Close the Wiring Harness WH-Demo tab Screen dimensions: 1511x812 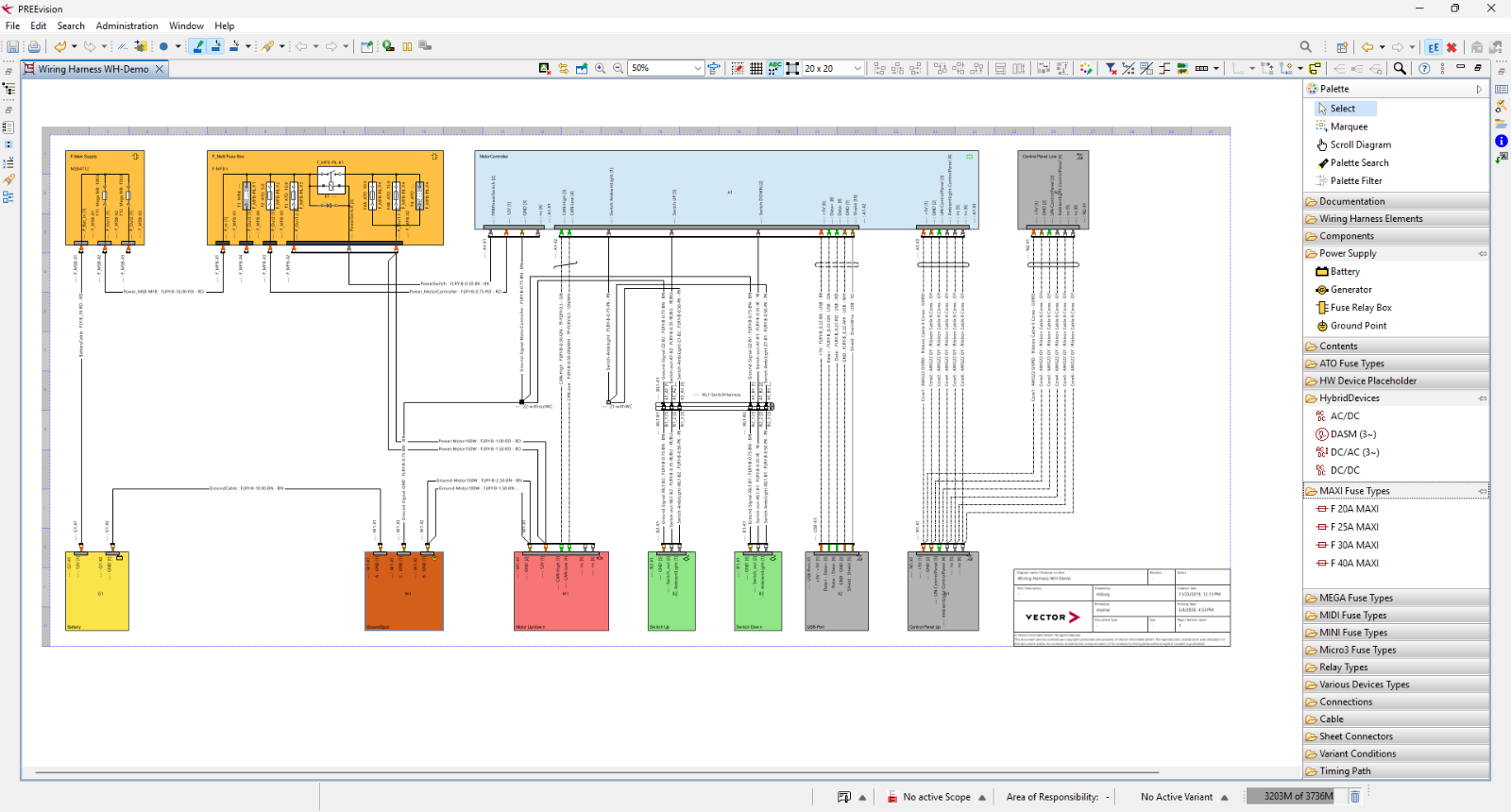(x=160, y=69)
